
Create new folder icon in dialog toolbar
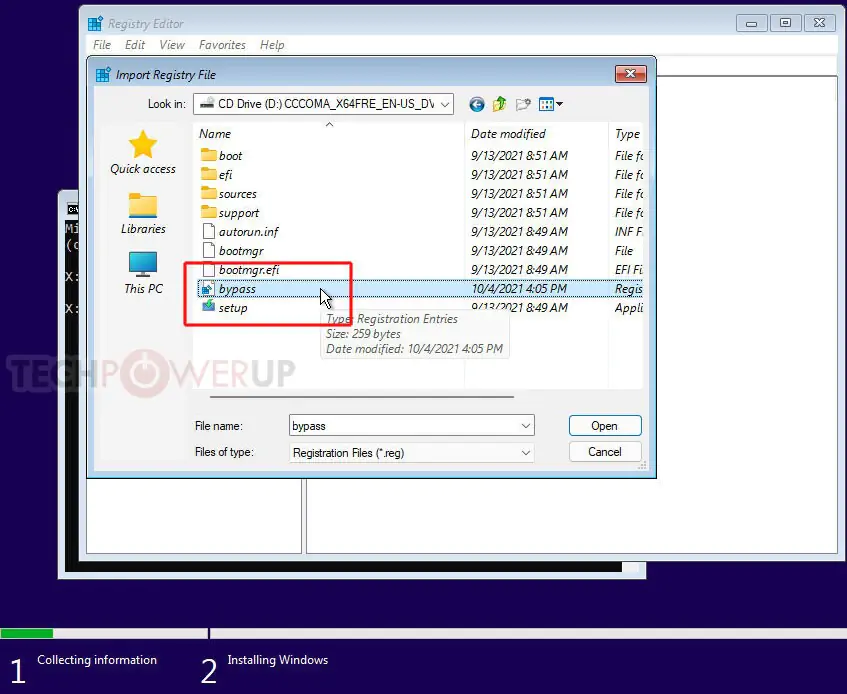pyautogui.click(x=523, y=104)
